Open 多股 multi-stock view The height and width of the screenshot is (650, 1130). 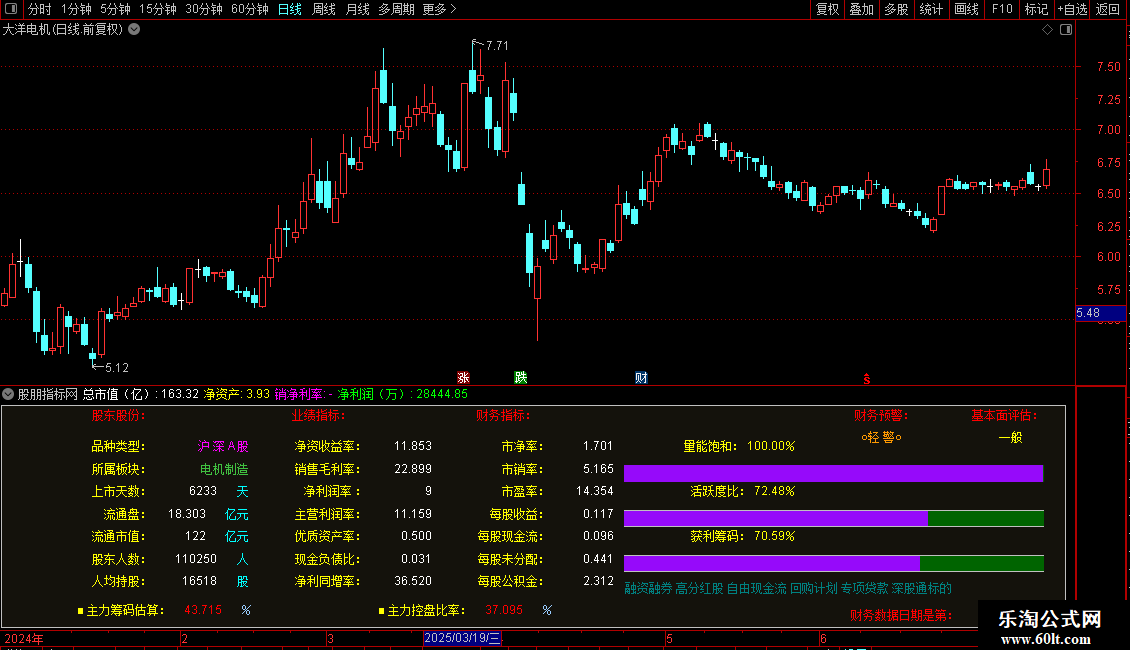896,9
